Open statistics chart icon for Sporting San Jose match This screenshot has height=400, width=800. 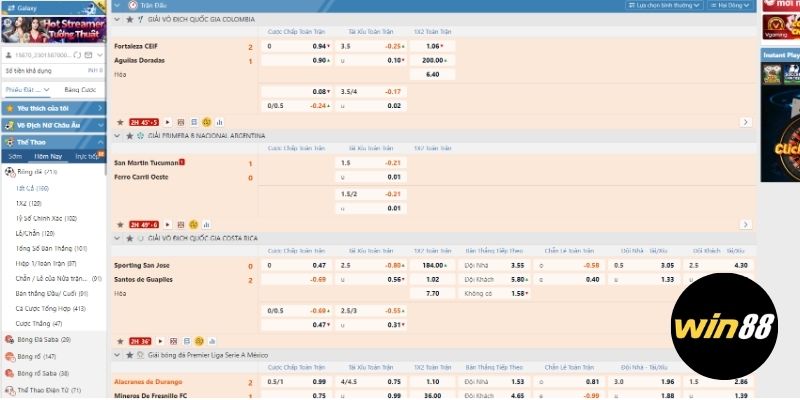click(x=212, y=341)
